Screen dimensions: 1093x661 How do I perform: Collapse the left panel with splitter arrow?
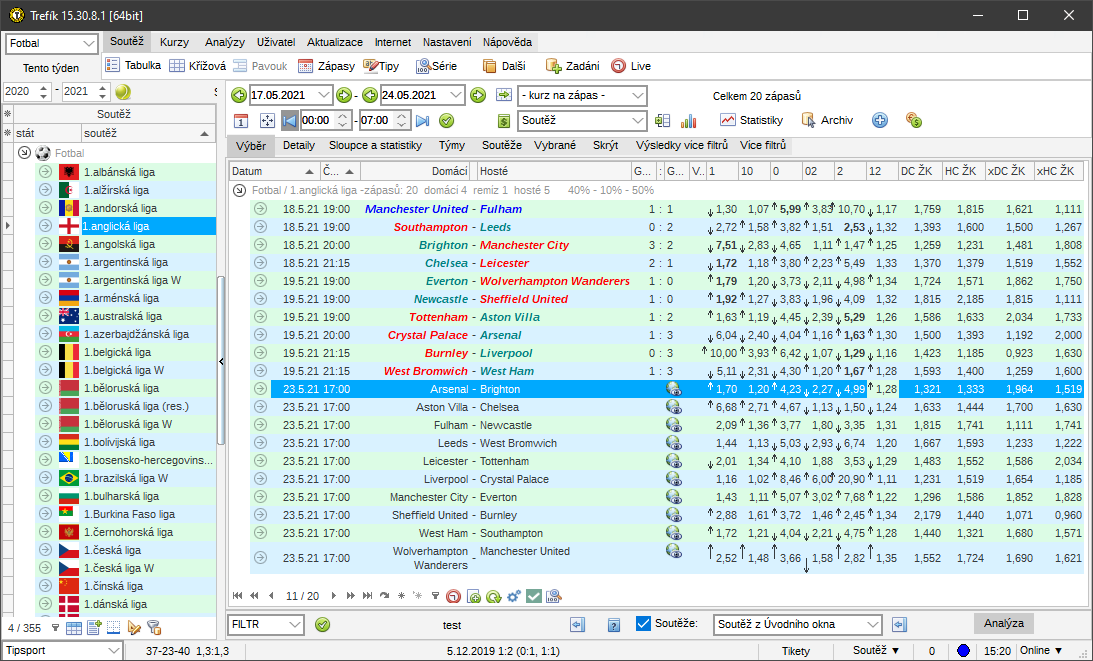pos(221,361)
